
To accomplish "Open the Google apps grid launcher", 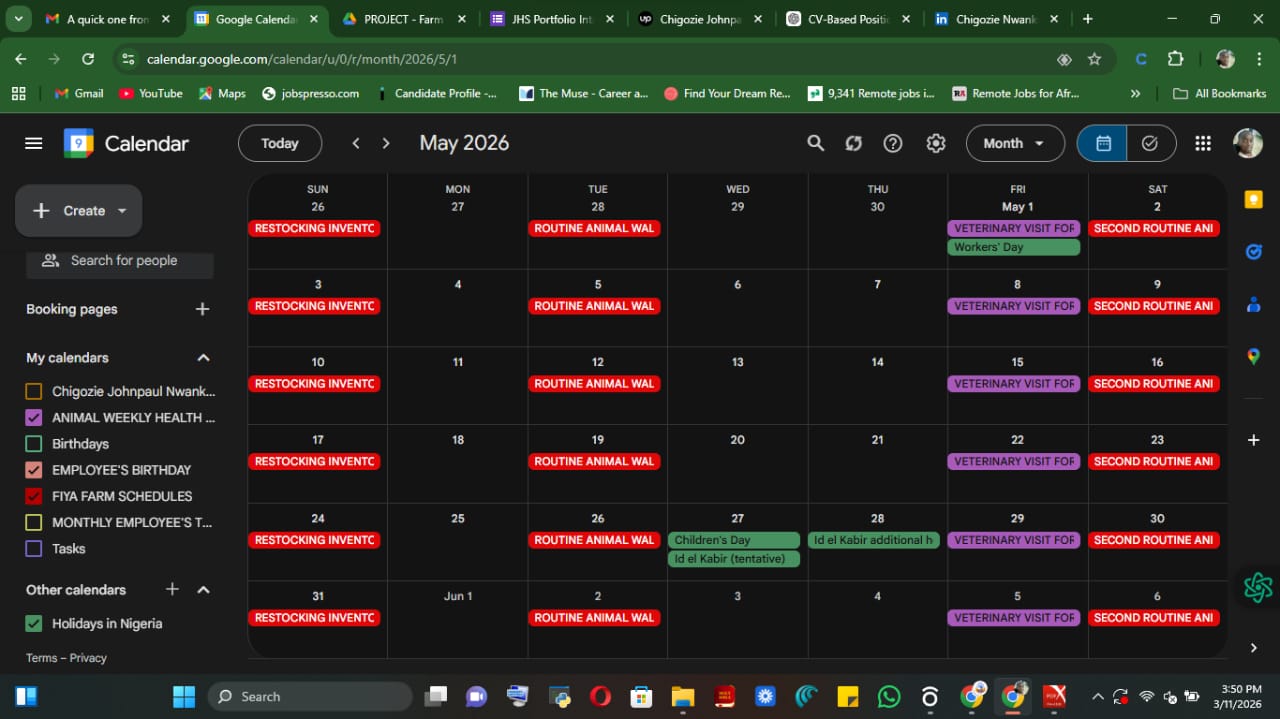I will tap(1203, 143).
